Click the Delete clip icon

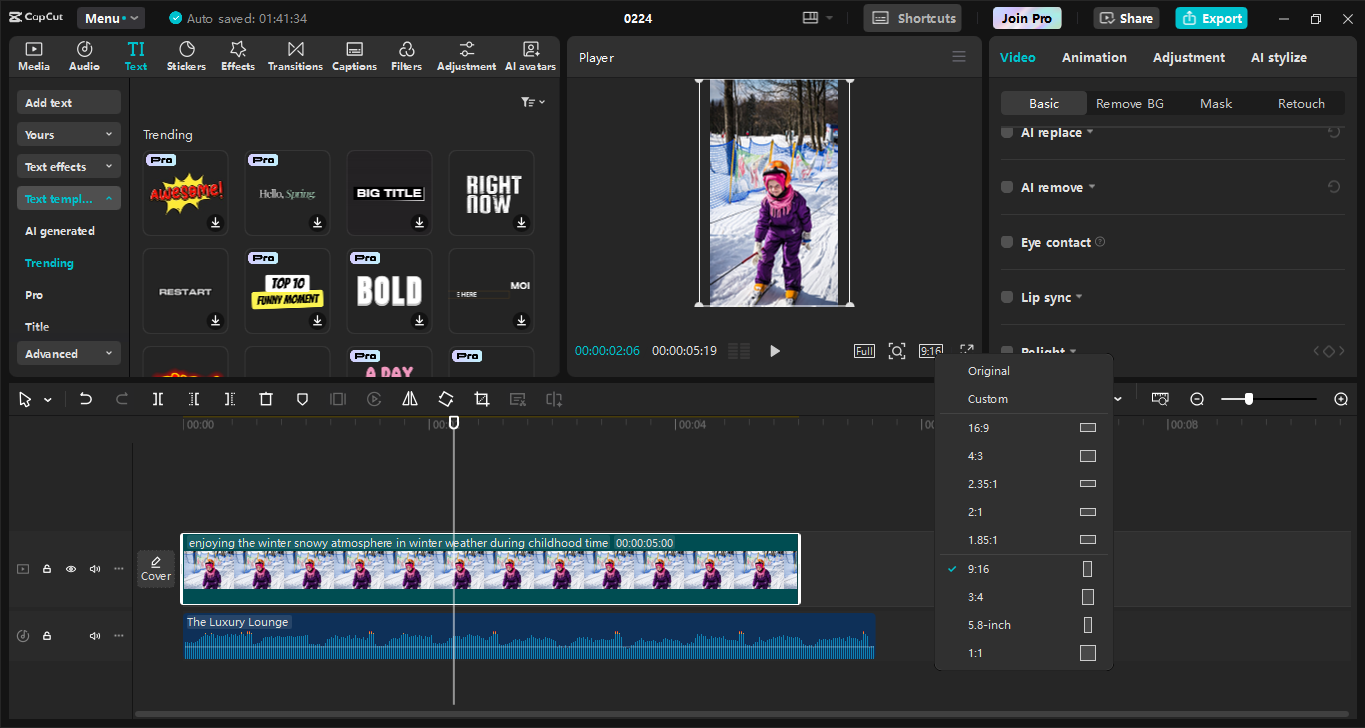click(265, 398)
